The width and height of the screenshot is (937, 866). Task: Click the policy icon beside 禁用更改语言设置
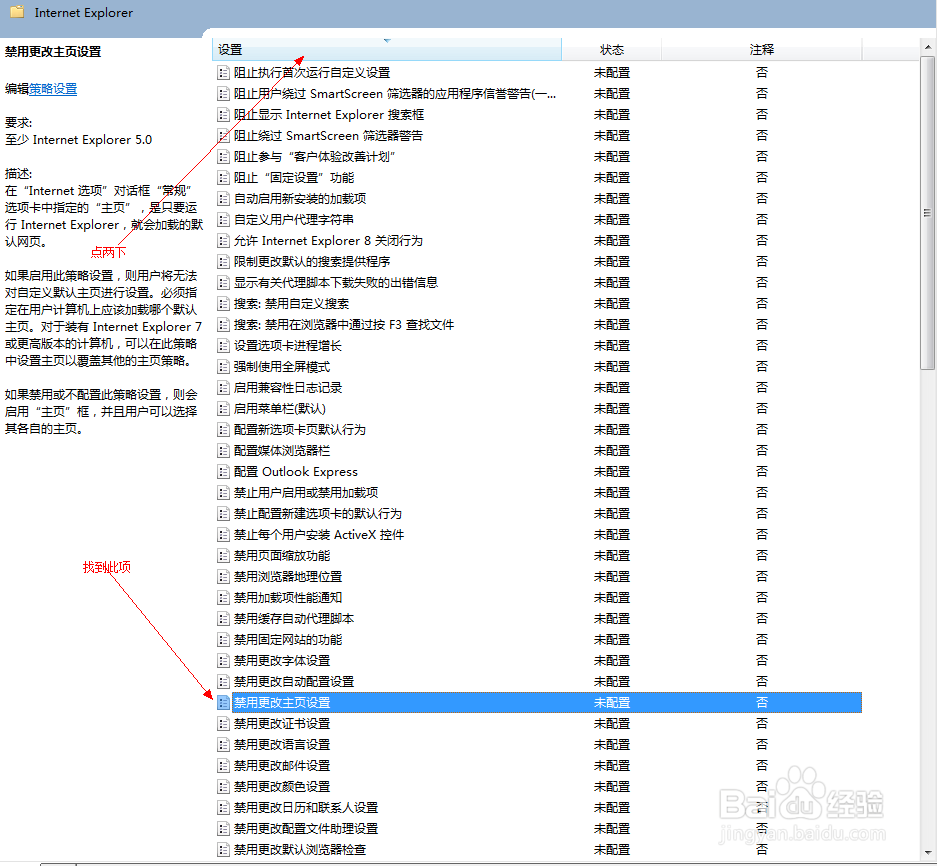pos(223,745)
